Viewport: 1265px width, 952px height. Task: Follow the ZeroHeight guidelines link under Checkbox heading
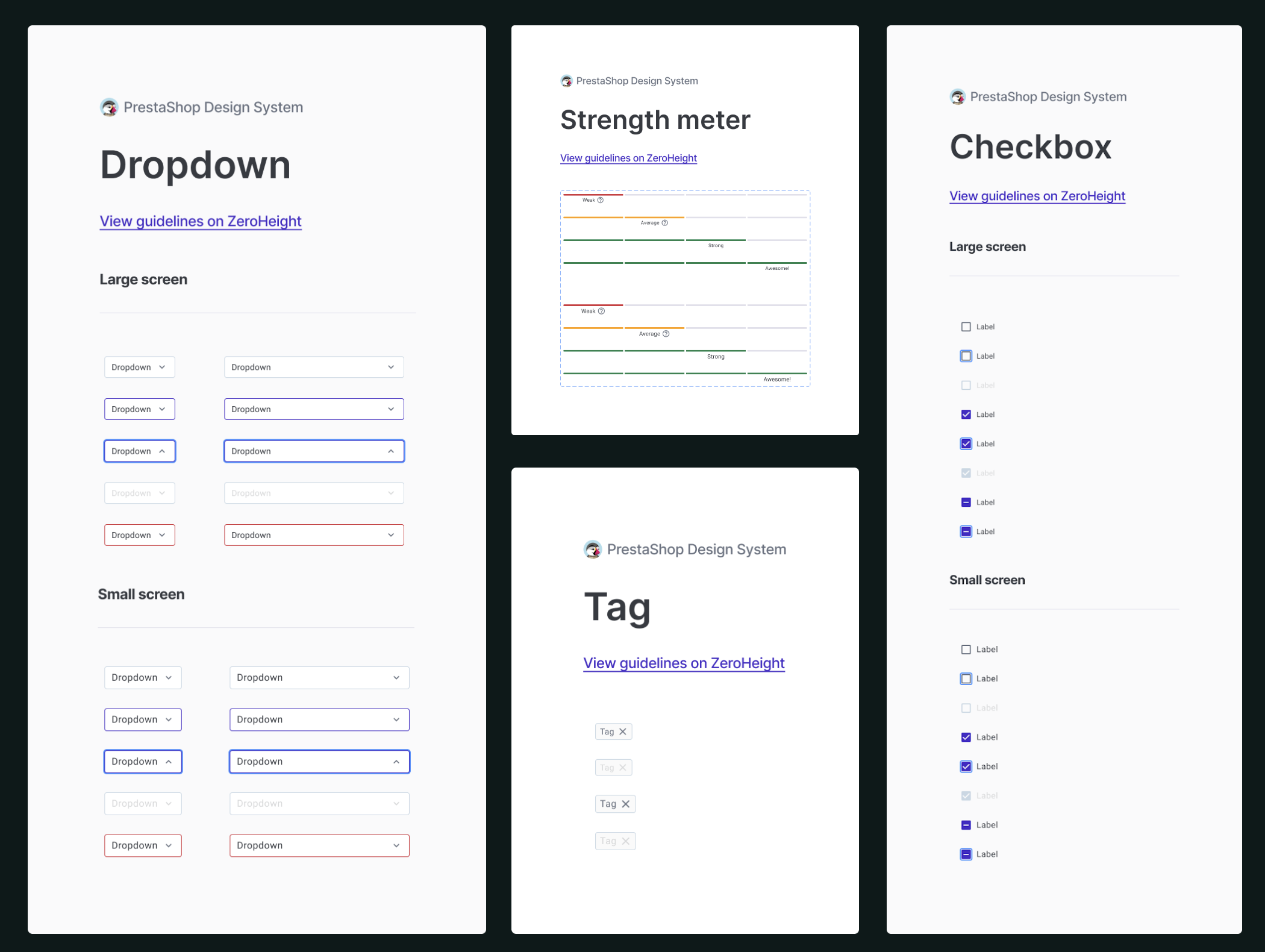[x=1037, y=196]
